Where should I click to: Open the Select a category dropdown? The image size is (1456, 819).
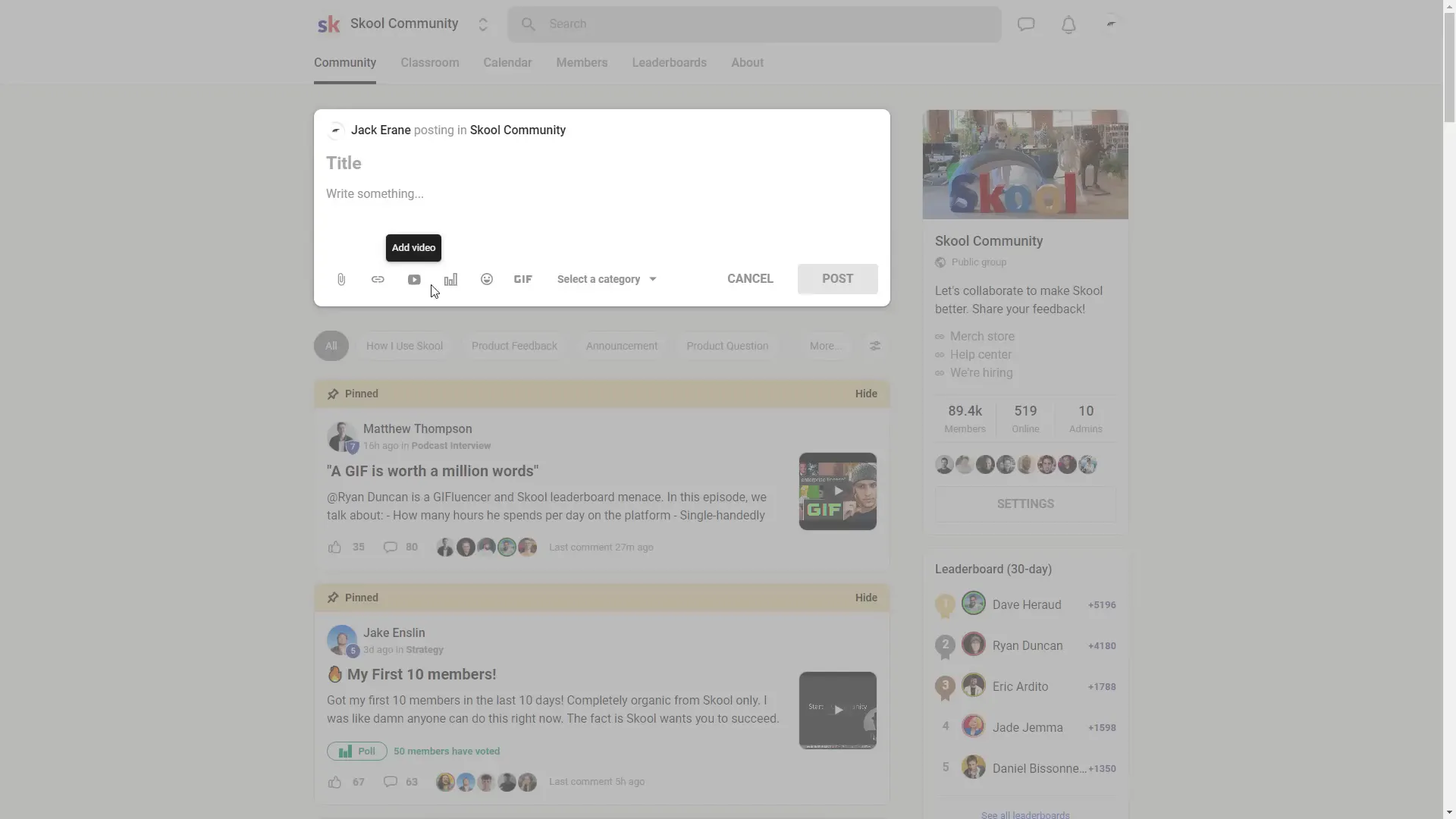[607, 279]
